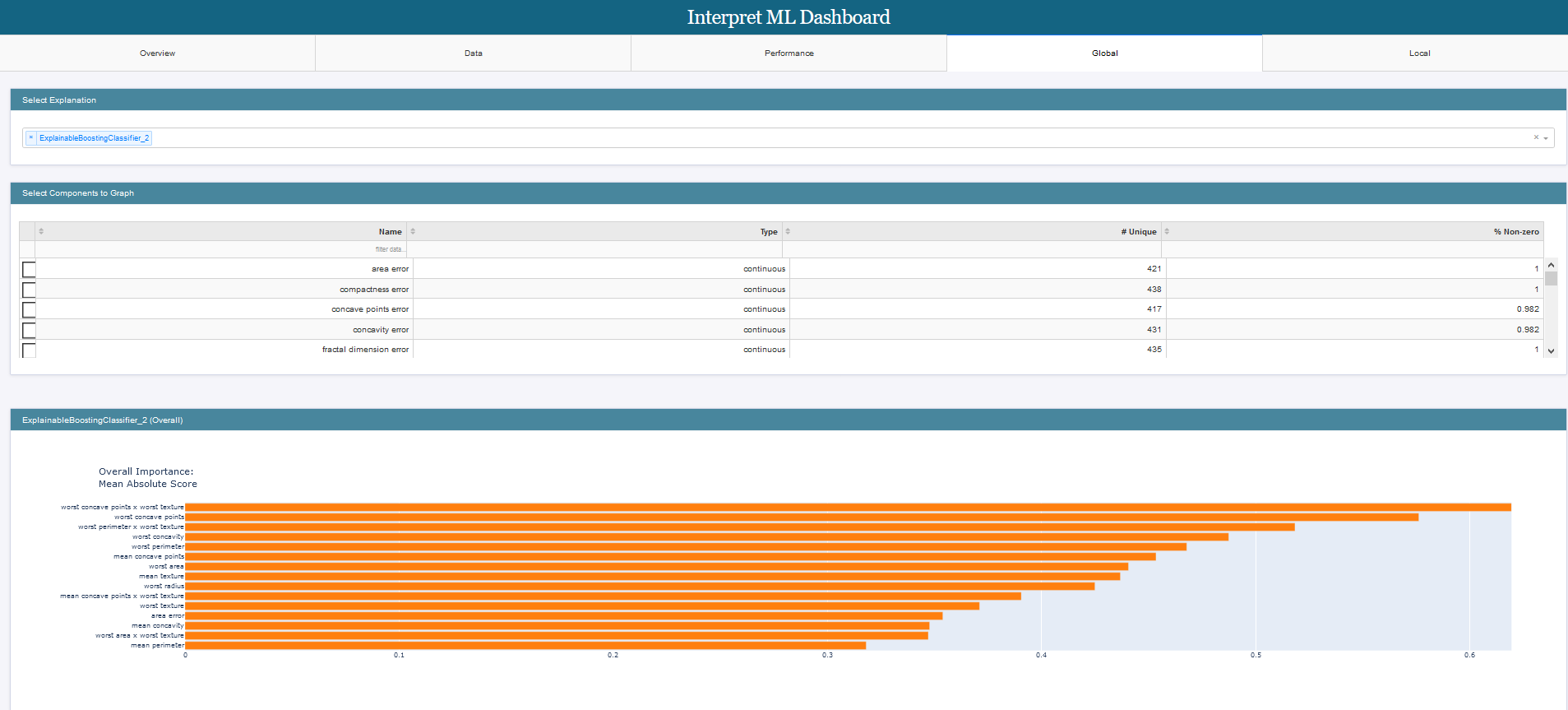The height and width of the screenshot is (710, 1568).
Task: Open the Performance tab
Action: pos(789,53)
